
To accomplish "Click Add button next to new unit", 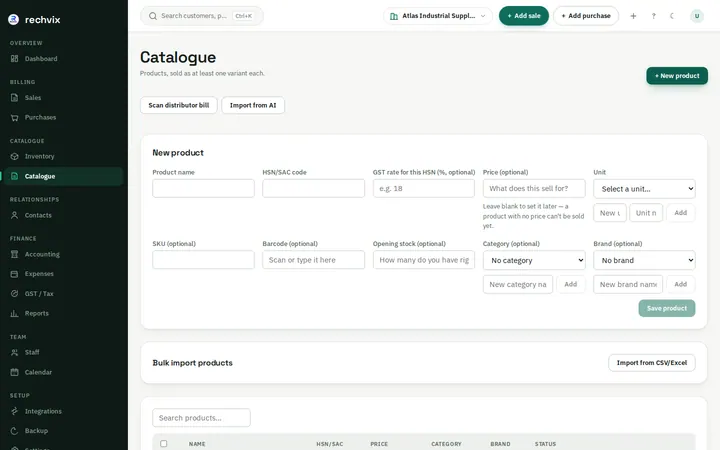I will pos(681,213).
